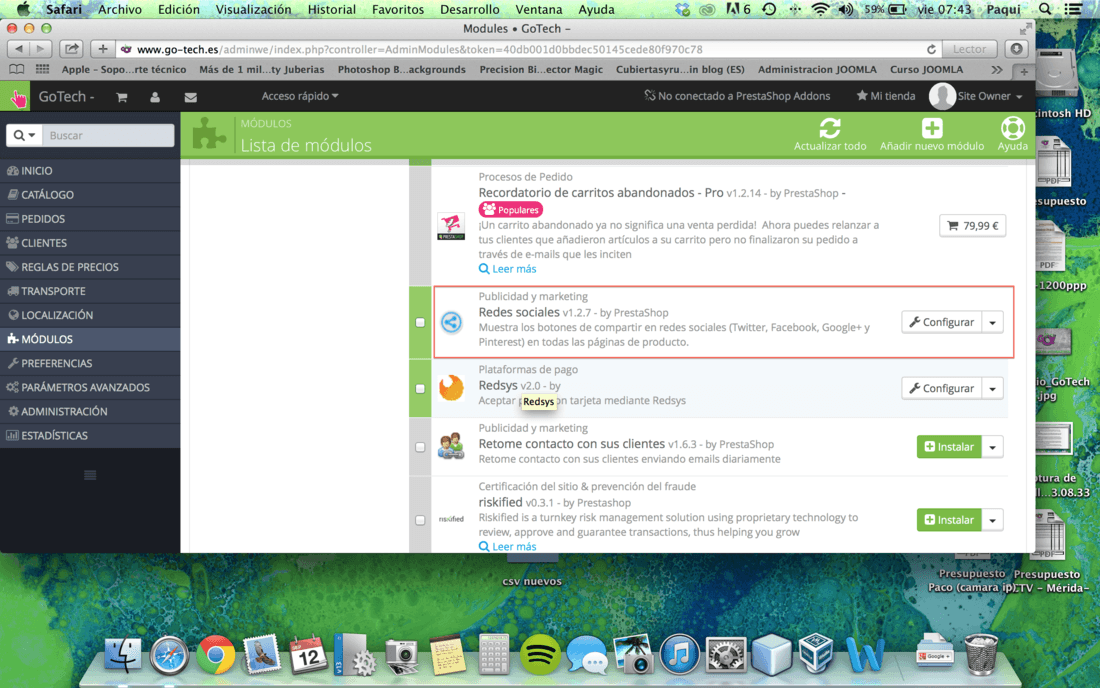Open the search filter dropdown
The width and height of the screenshot is (1100, 688).
[24, 135]
